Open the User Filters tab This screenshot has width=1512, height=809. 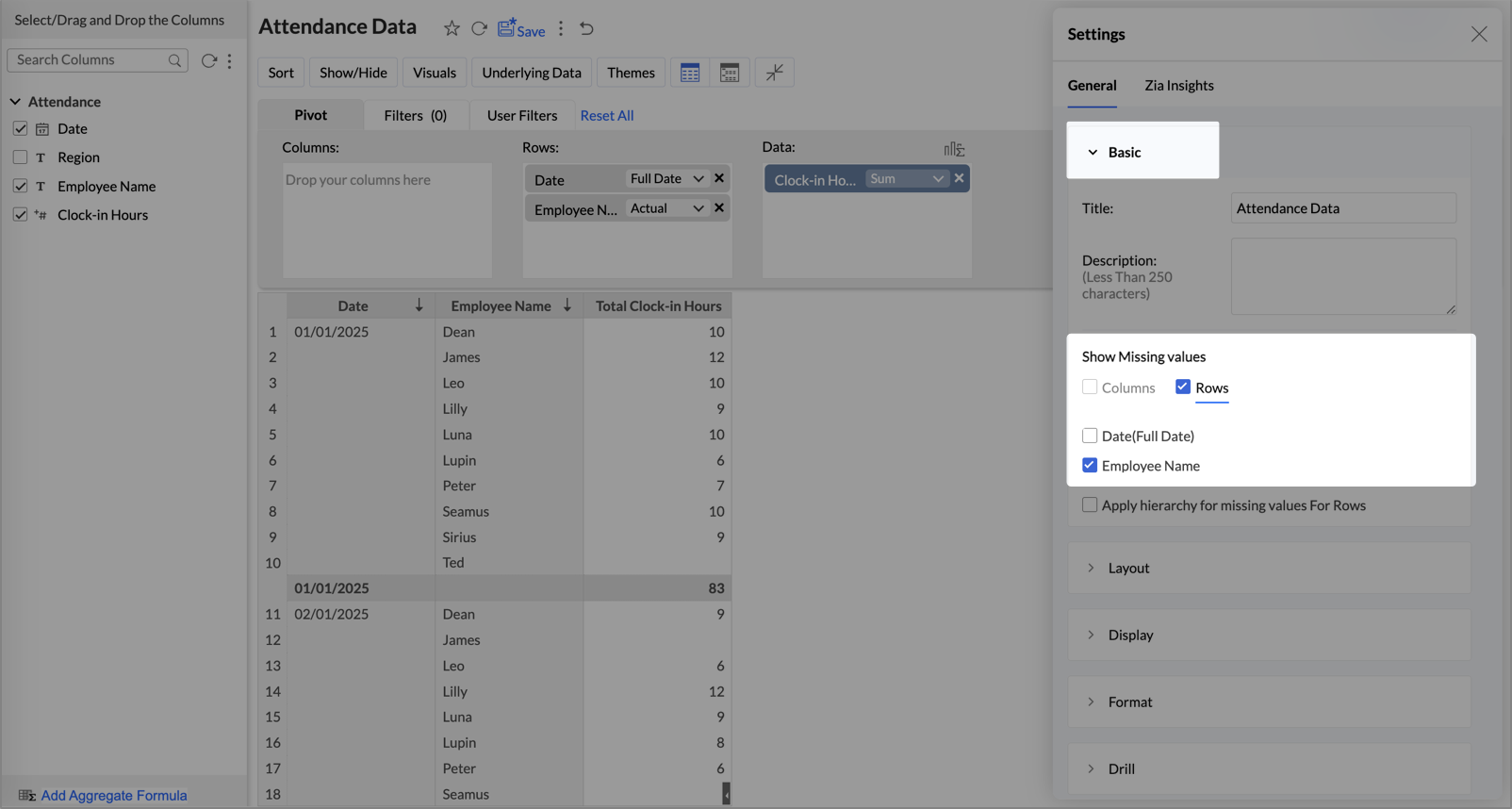(521, 115)
